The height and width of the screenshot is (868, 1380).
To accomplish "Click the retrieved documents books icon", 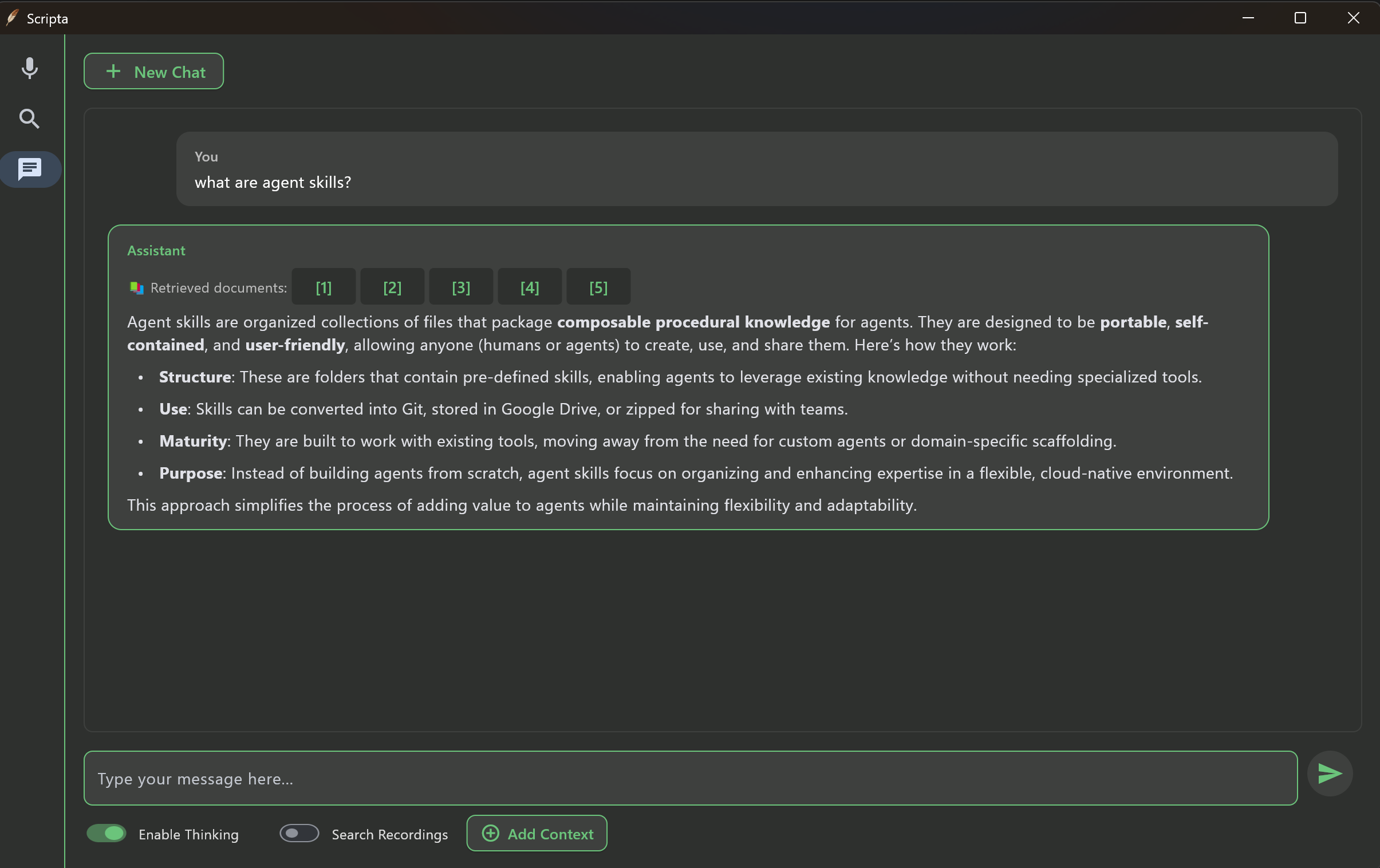I will click(x=136, y=287).
